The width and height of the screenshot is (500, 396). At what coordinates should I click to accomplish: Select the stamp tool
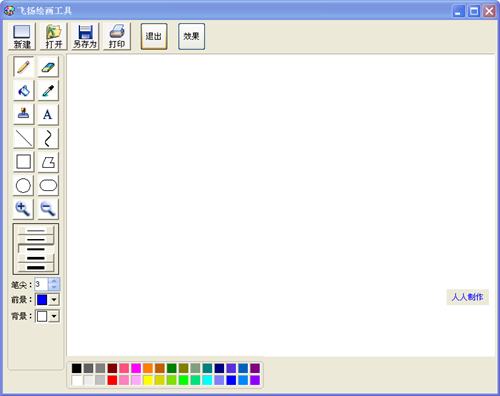coord(23,114)
